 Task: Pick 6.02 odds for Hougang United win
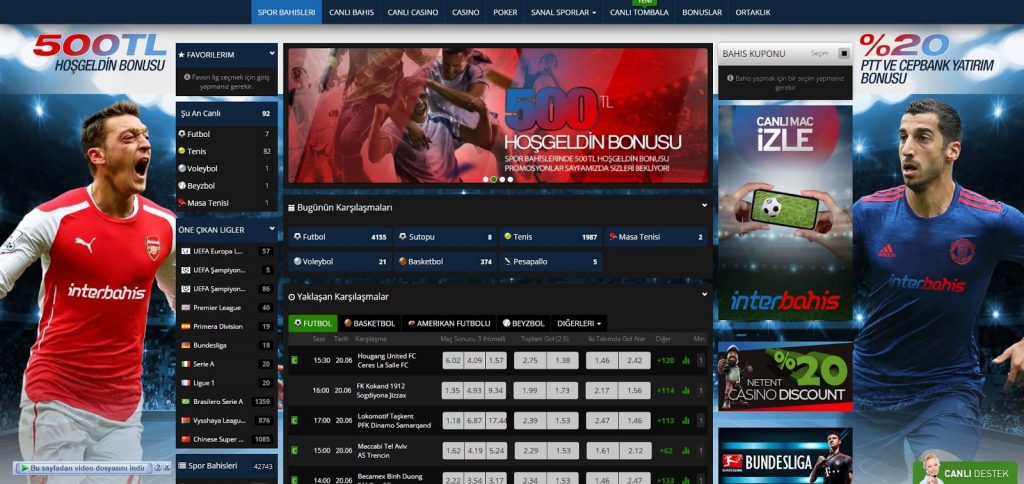[453, 361]
